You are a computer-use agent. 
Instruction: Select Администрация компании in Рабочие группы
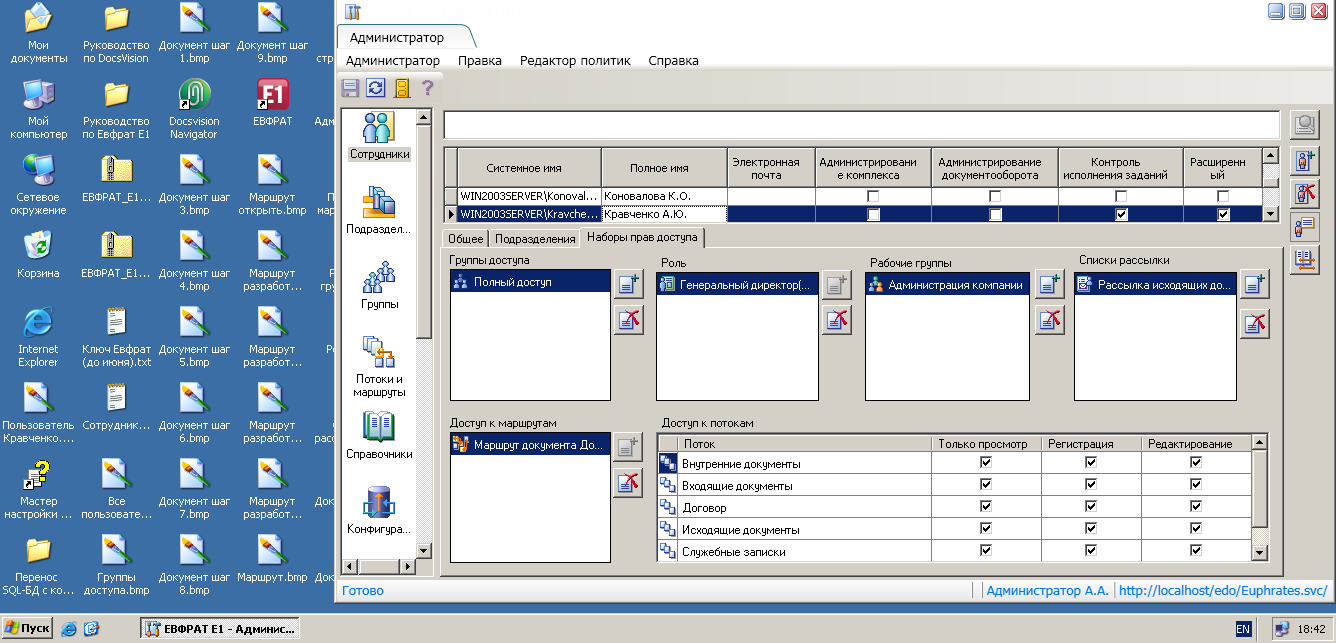[947, 285]
